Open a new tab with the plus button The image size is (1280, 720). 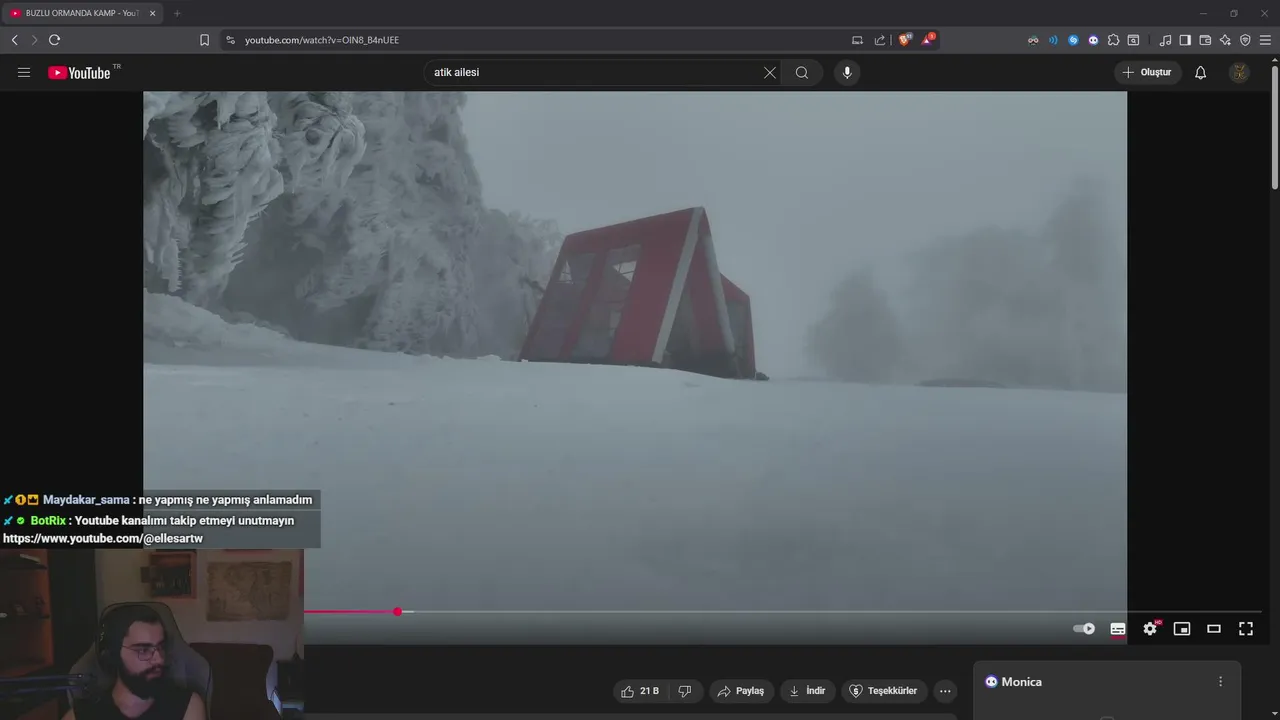point(177,13)
